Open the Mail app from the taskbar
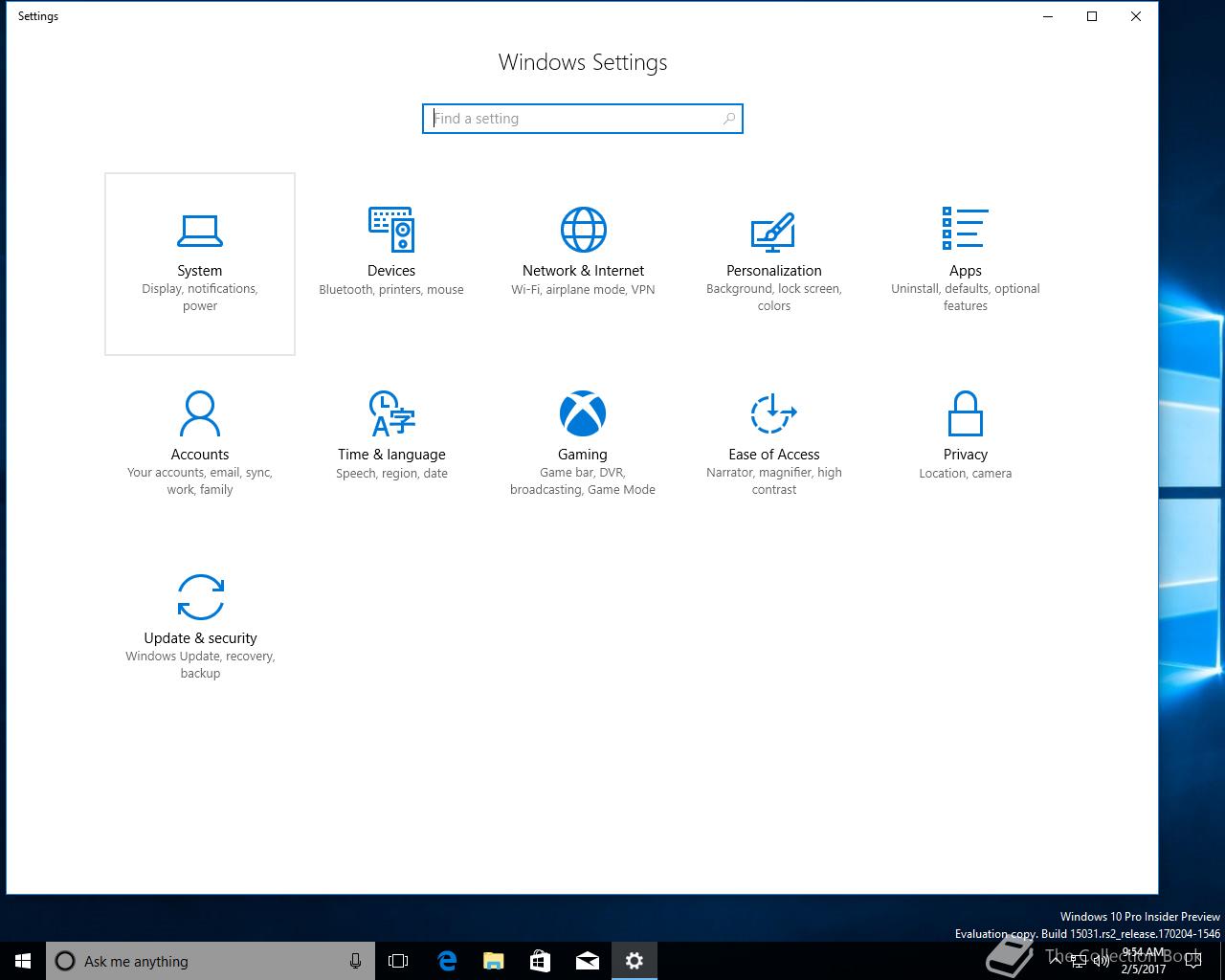 (x=588, y=961)
